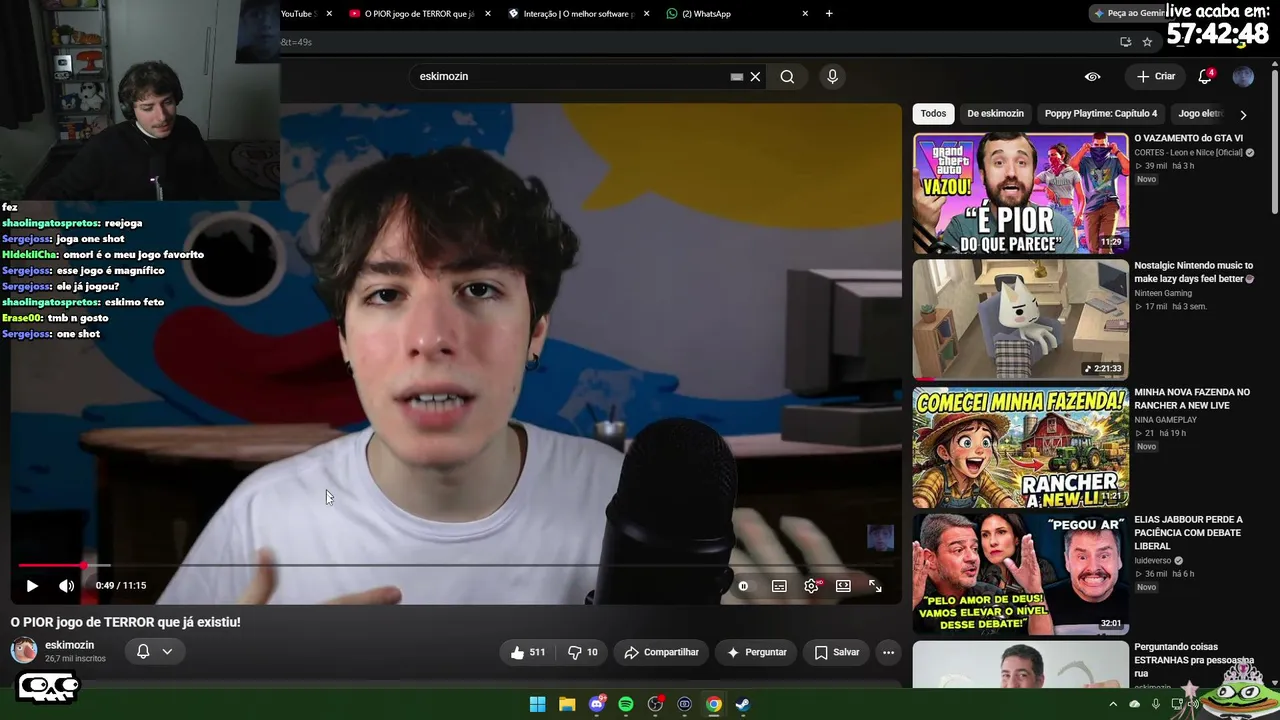This screenshot has width=1280, height=720.
Task: Like the video with 511 likes
Action: pos(527,652)
